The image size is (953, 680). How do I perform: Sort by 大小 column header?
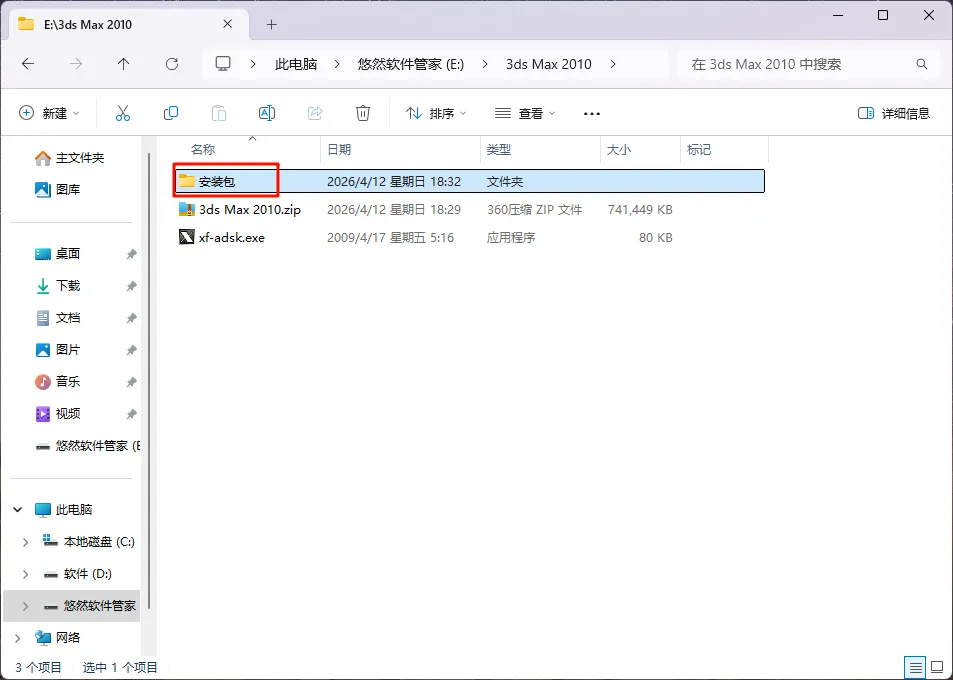point(619,149)
